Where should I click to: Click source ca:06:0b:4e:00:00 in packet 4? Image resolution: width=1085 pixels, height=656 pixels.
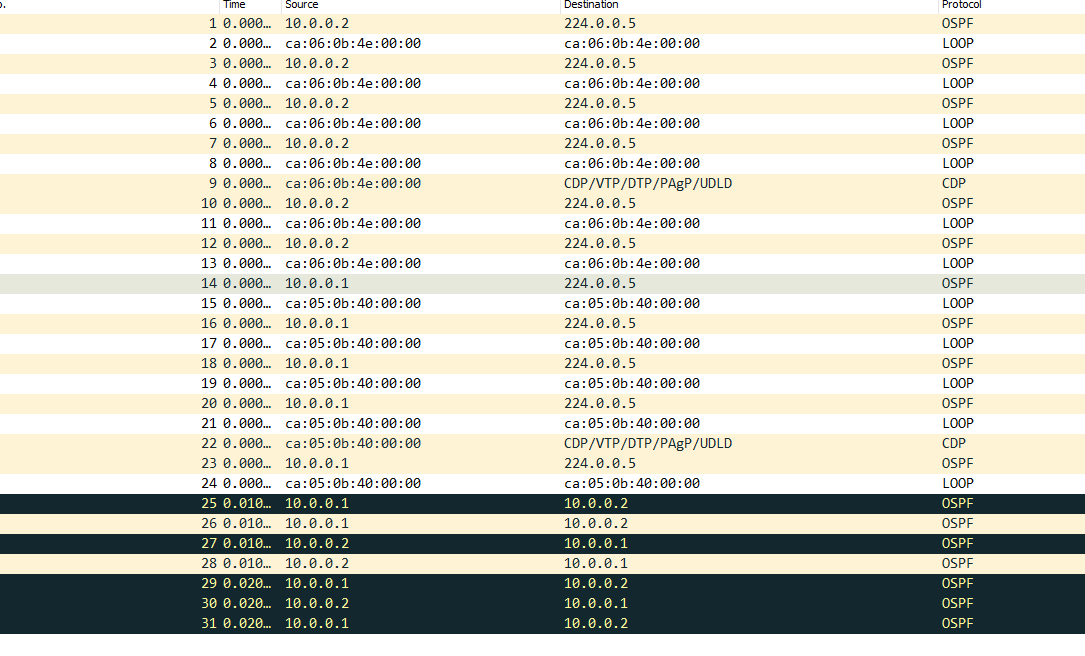point(353,84)
